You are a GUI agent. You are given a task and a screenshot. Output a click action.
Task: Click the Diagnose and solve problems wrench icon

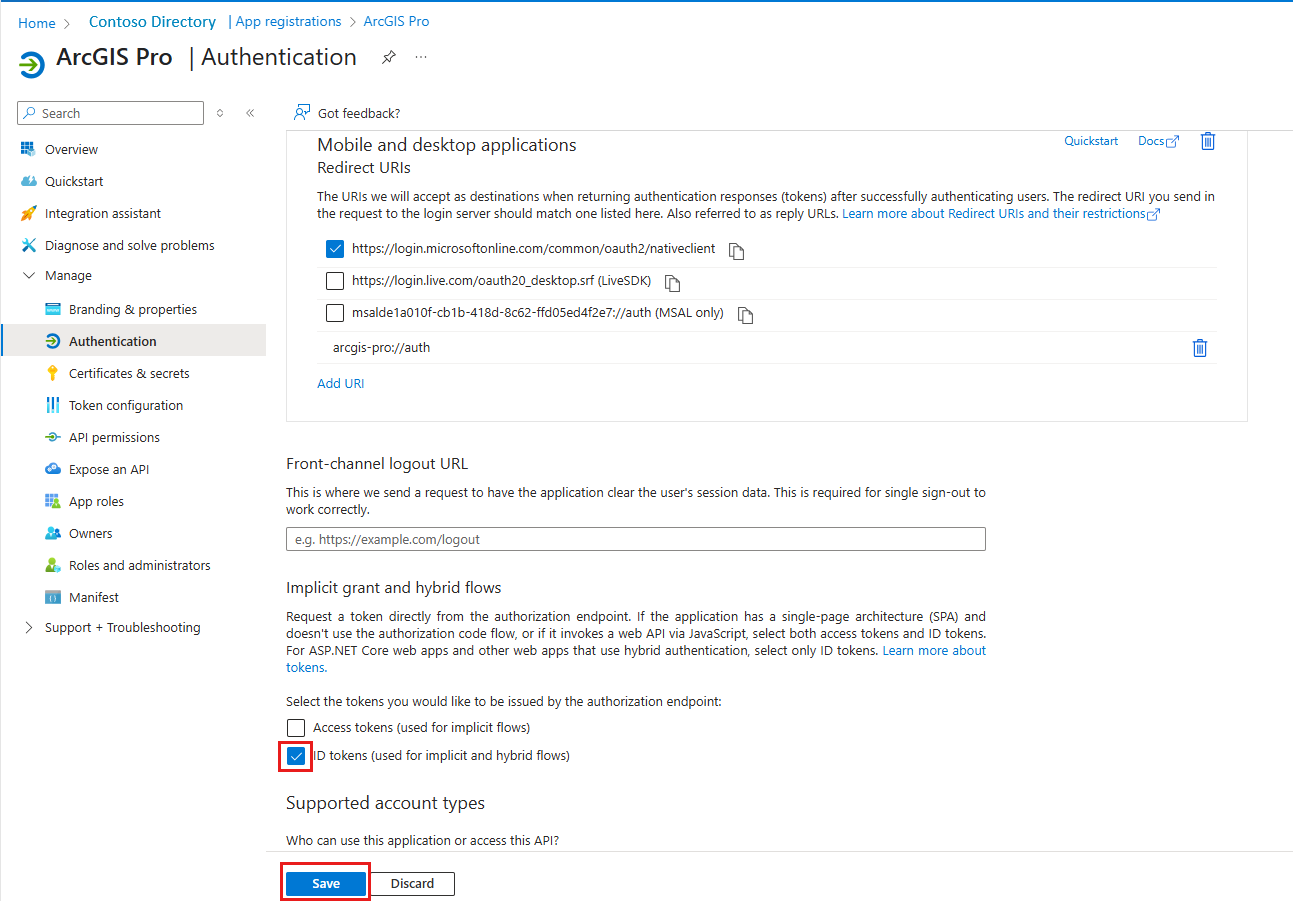point(28,245)
